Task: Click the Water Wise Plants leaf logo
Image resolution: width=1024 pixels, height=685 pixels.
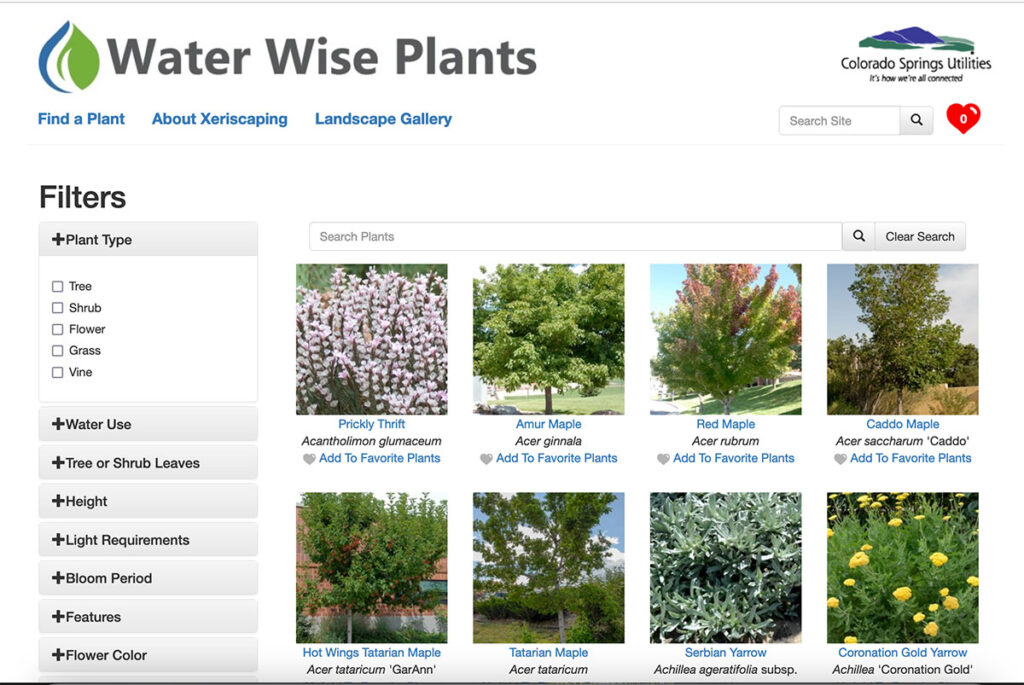Action: tap(69, 58)
